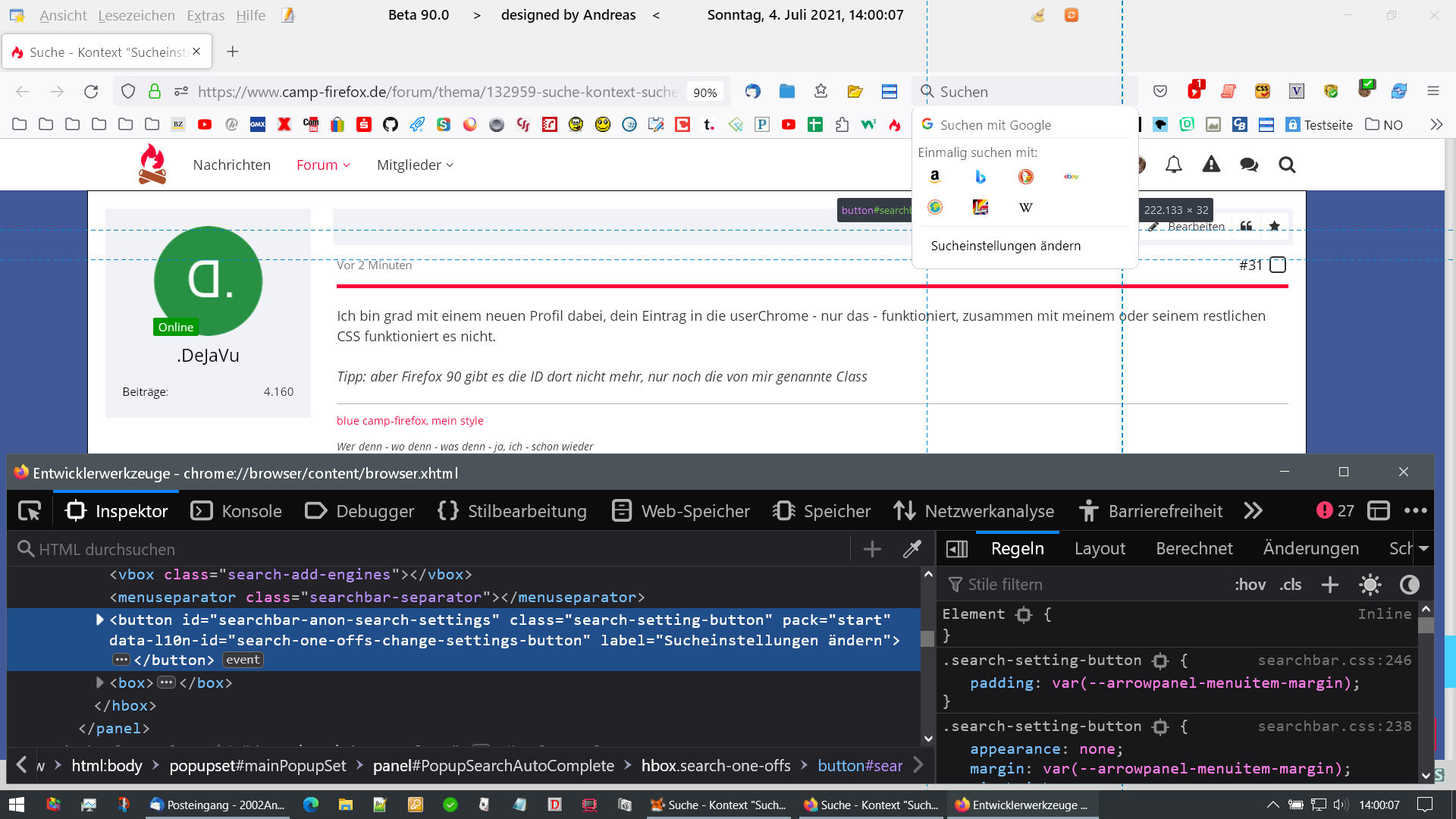Viewport: 1456px width, 819px height.
Task: Expand the searchbar-anon-search-settings button node
Action: click(x=99, y=620)
